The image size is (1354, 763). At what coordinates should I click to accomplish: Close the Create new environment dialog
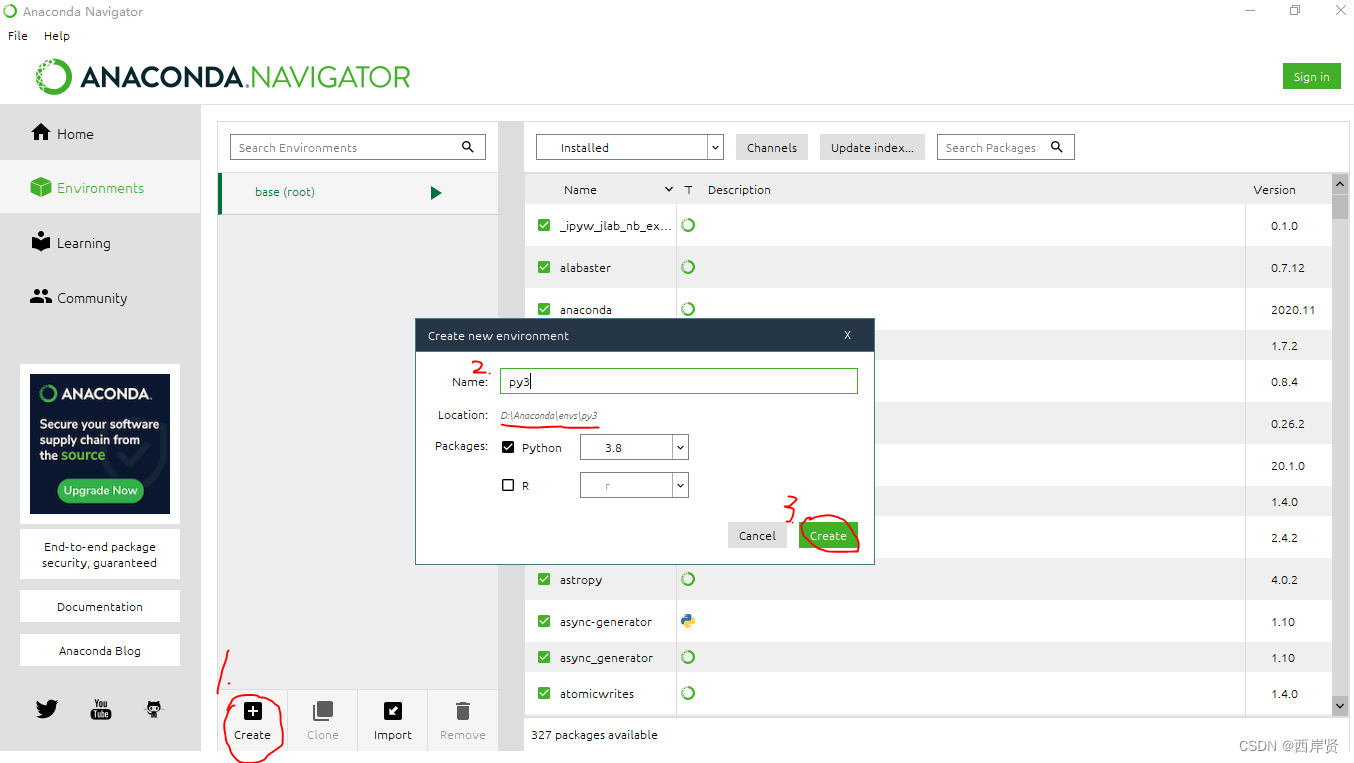pyautogui.click(x=847, y=335)
